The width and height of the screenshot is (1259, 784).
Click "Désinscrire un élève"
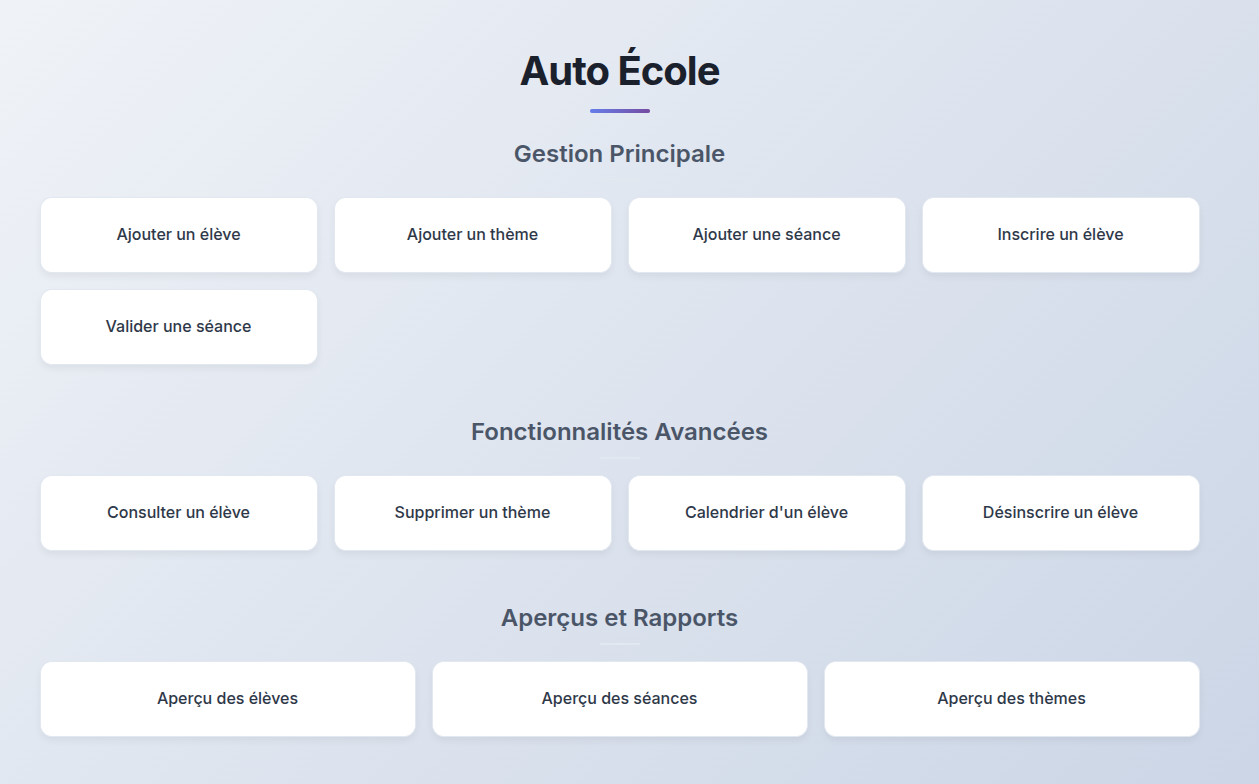tap(1060, 512)
